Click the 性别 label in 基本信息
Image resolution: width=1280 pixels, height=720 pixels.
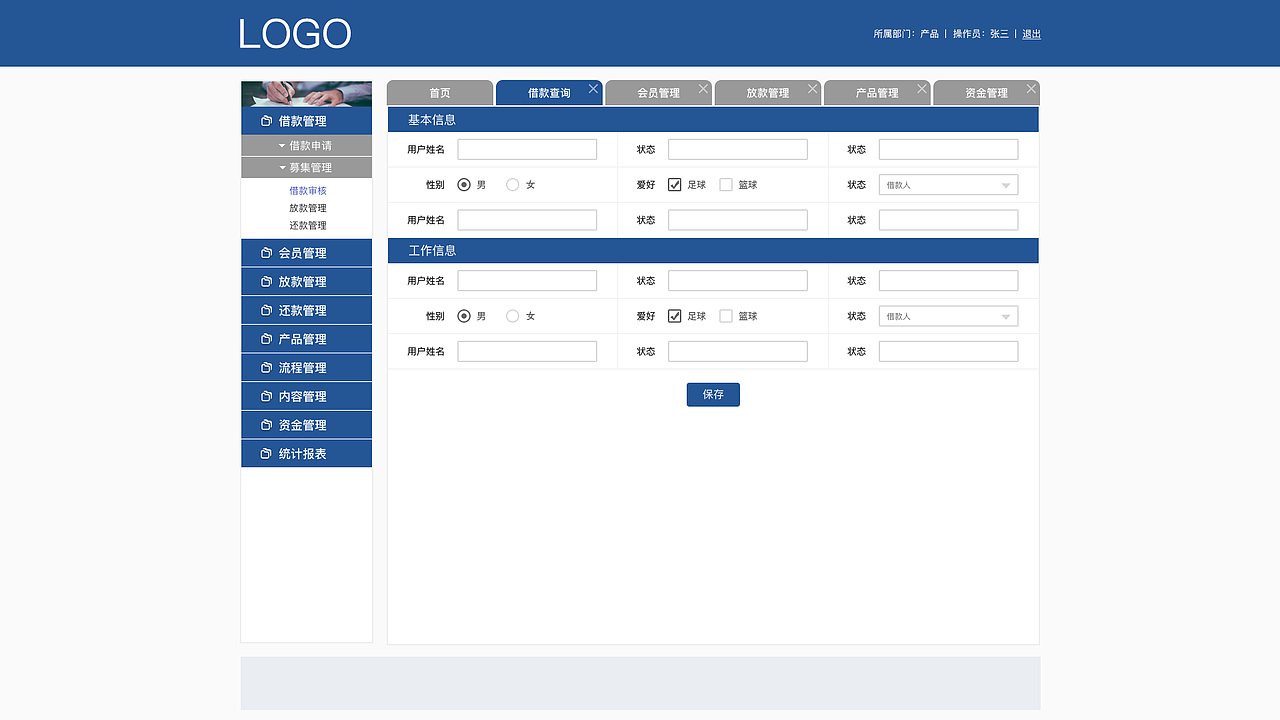click(435, 185)
